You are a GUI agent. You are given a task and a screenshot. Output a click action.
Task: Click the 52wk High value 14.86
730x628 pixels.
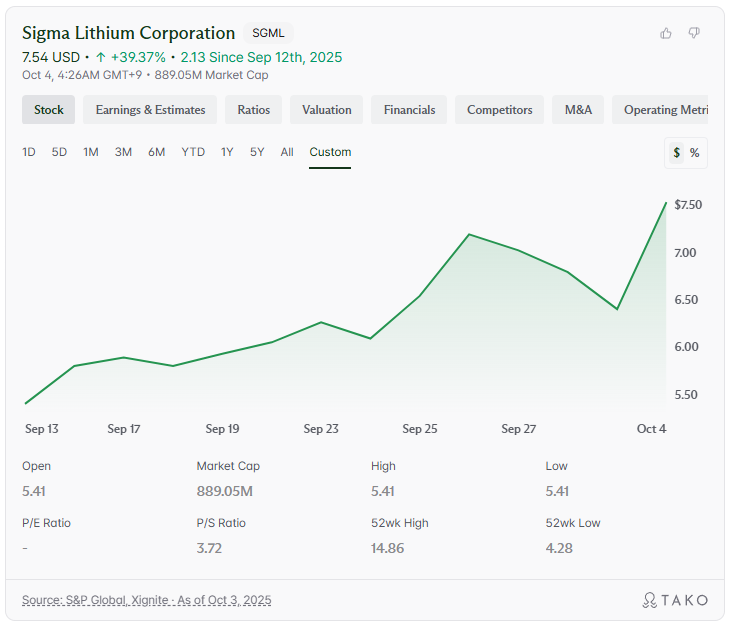[x=387, y=548]
